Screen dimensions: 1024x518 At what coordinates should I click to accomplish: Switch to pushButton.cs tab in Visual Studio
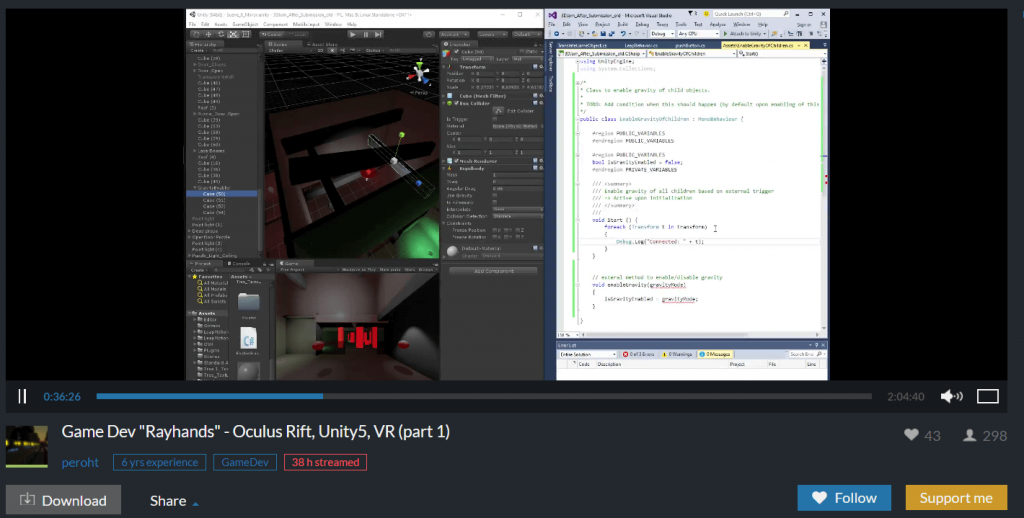(x=690, y=46)
